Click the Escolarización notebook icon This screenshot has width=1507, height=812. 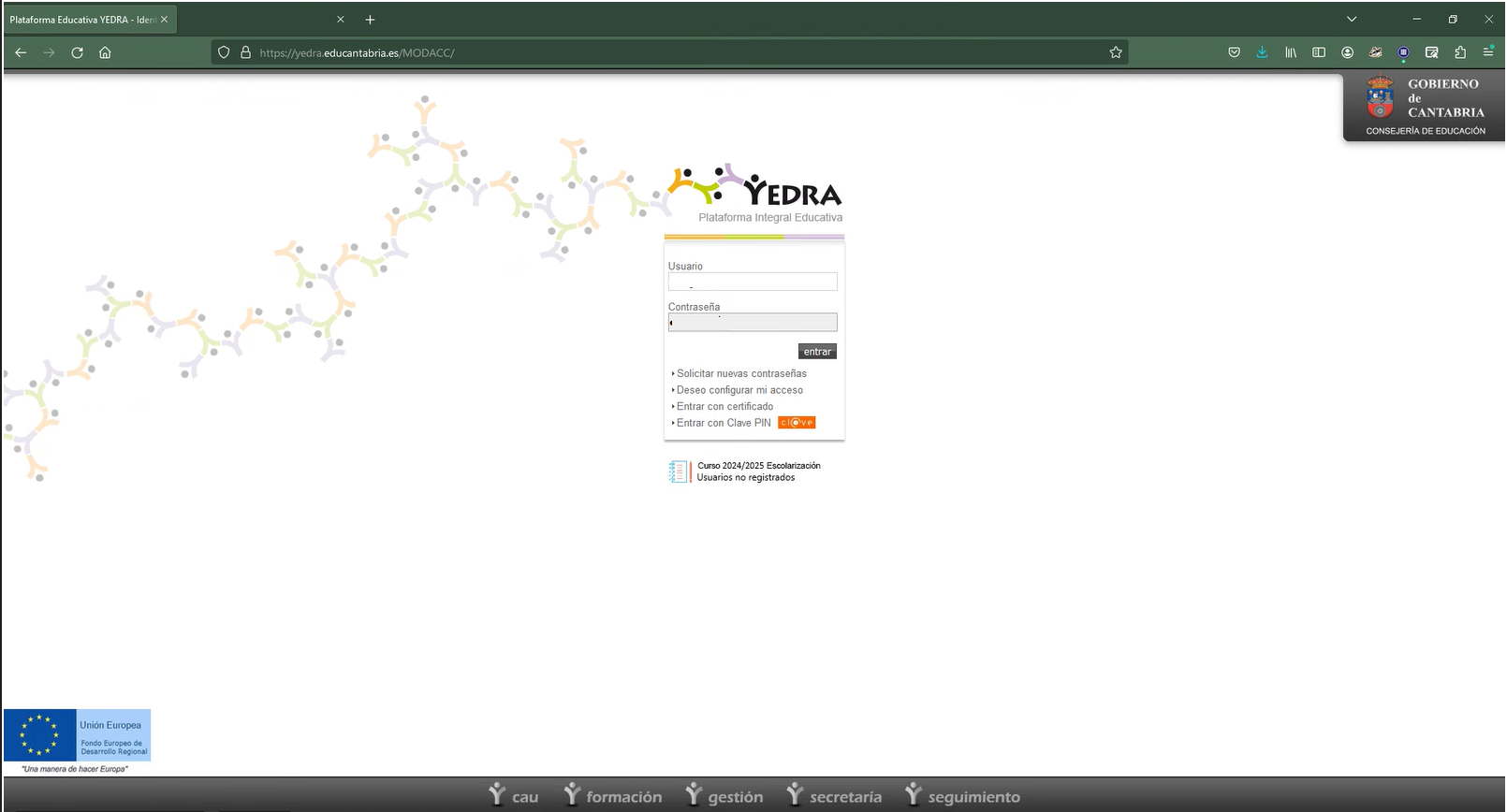679,471
